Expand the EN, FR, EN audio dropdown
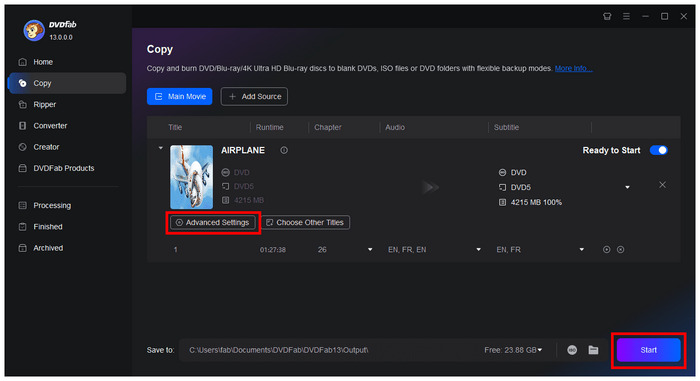Screen dimensions: 700x381 click(x=478, y=250)
